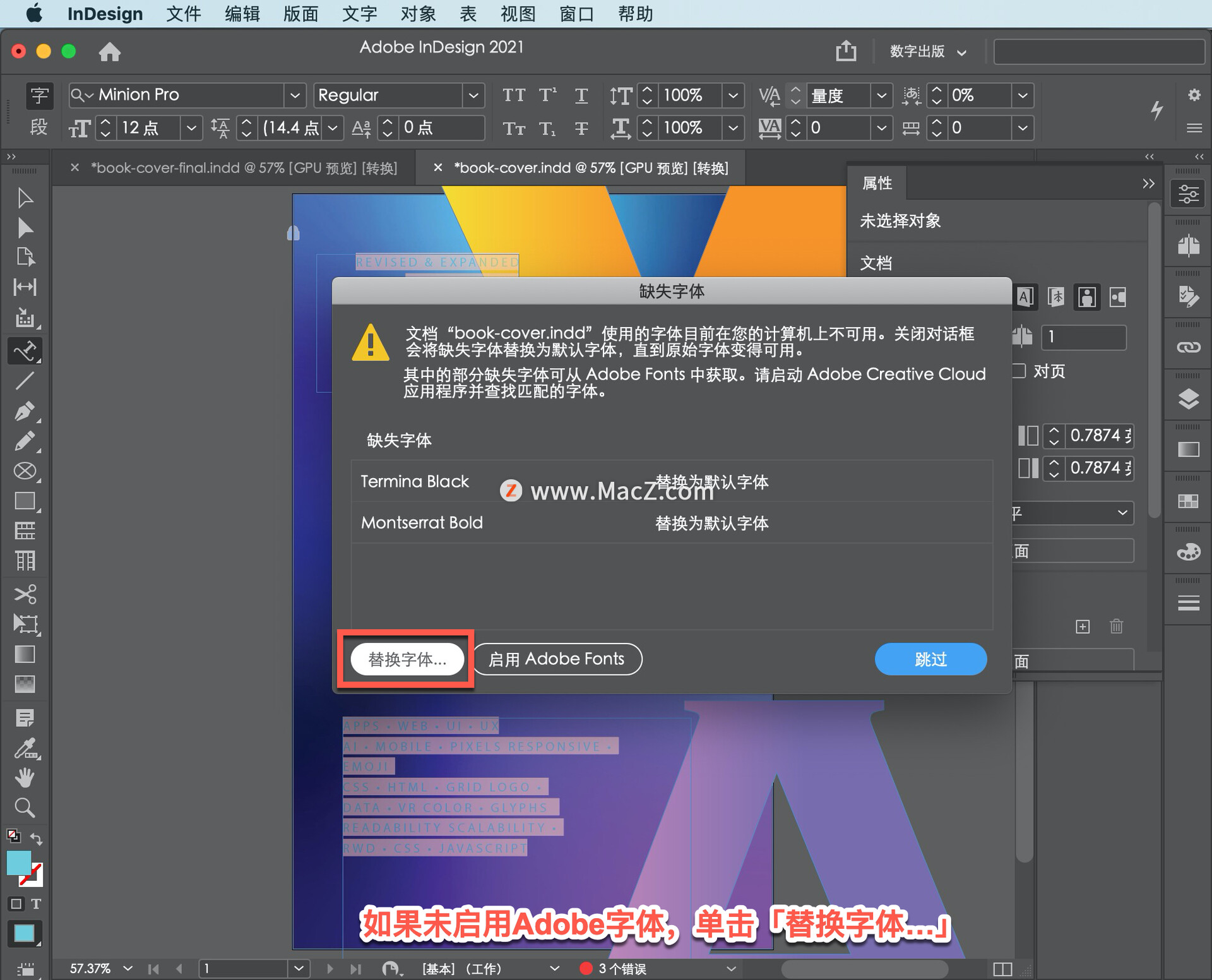Image resolution: width=1212 pixels, height=980 pixels.
Task: Select the Gap tool
Action: [x=25, y=287]
